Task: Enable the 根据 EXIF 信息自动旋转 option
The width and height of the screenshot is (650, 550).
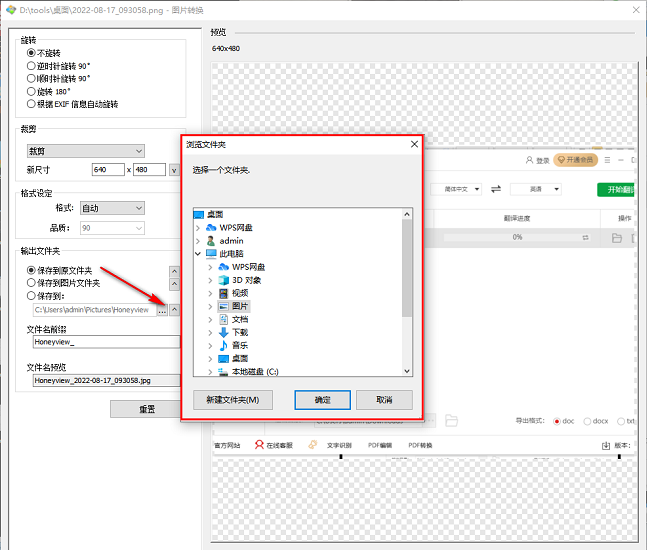Action: [31, 104]
